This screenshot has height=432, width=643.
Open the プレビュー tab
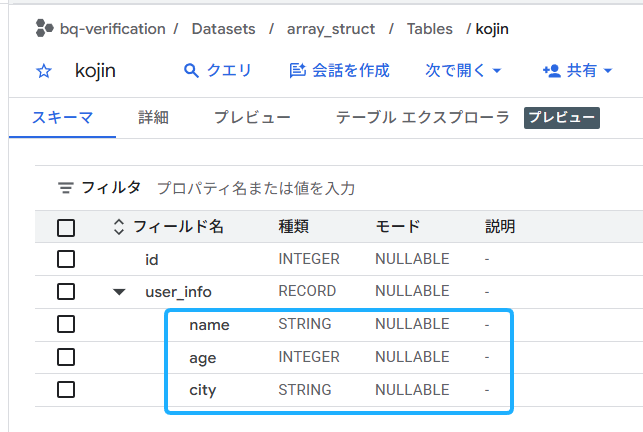pyautogui.click(x=252, y=118)
